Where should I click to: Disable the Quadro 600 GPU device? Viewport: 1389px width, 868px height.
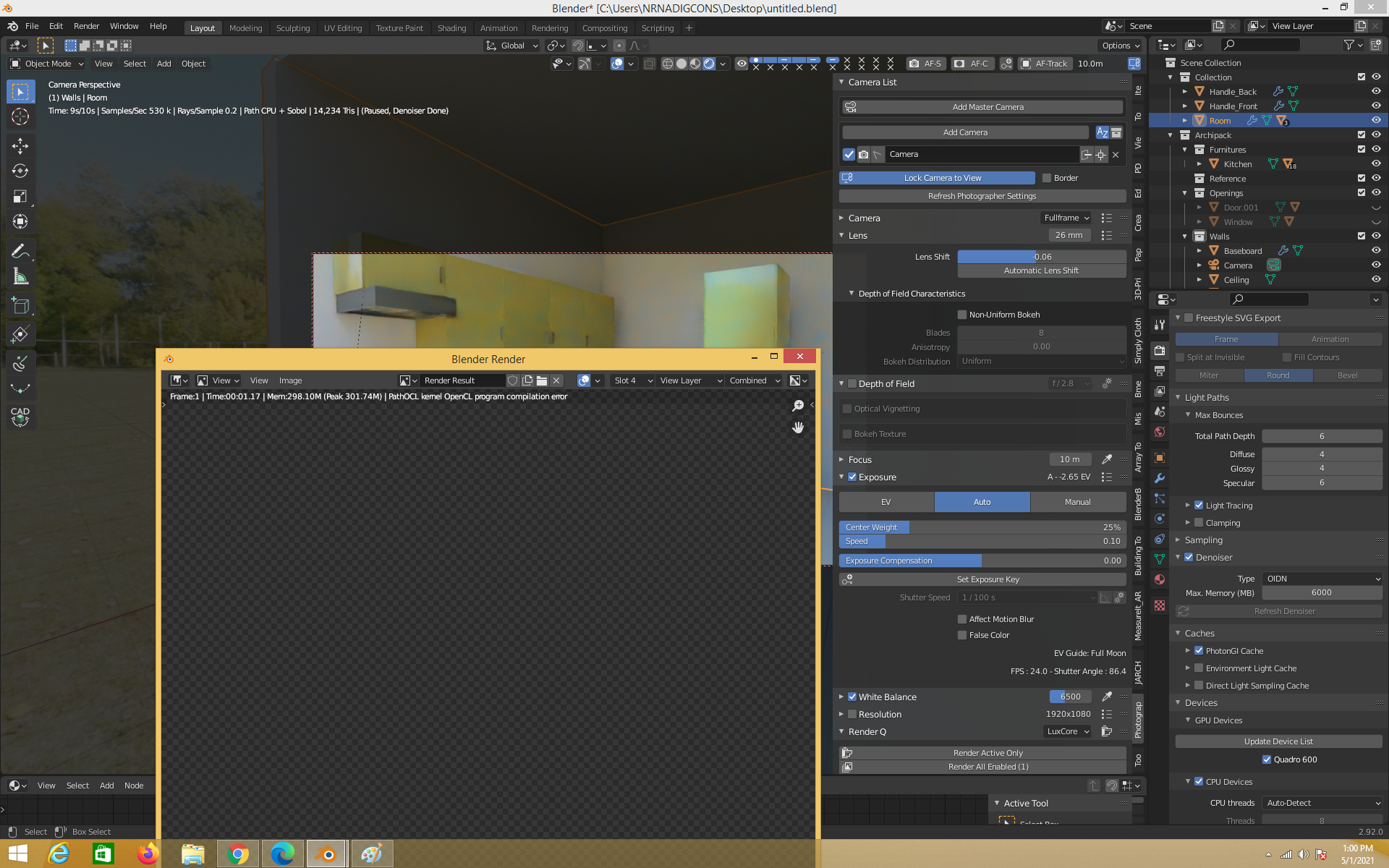click(1267, 759)
